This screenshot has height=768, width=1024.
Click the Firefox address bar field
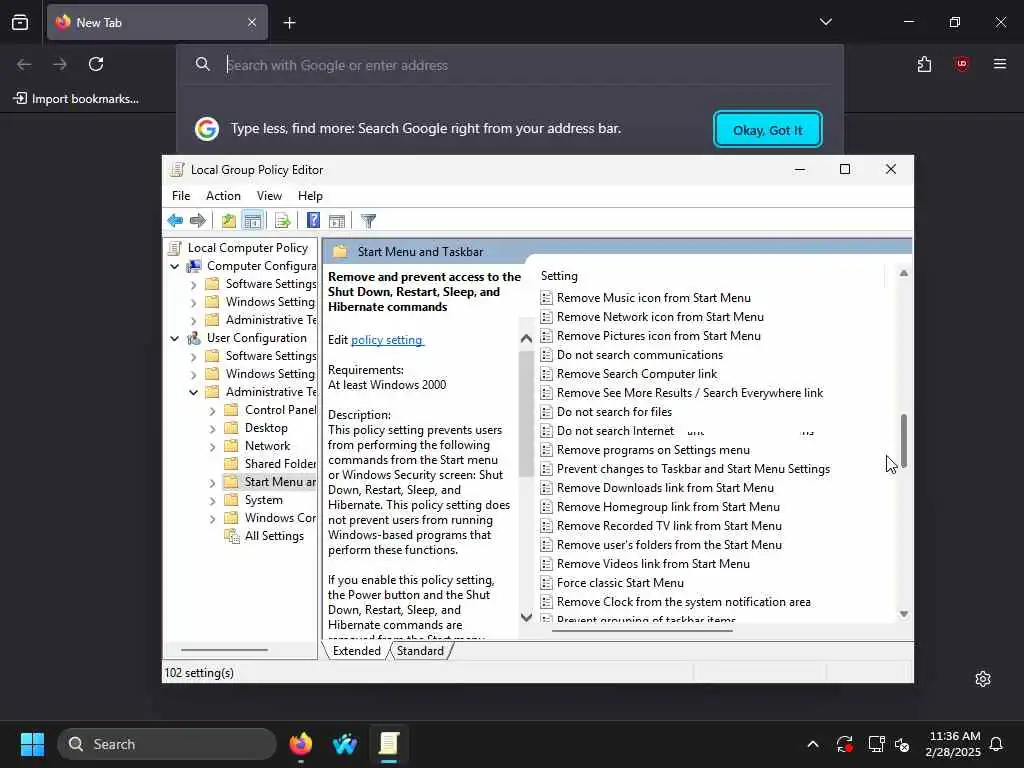tap(509, 65)
